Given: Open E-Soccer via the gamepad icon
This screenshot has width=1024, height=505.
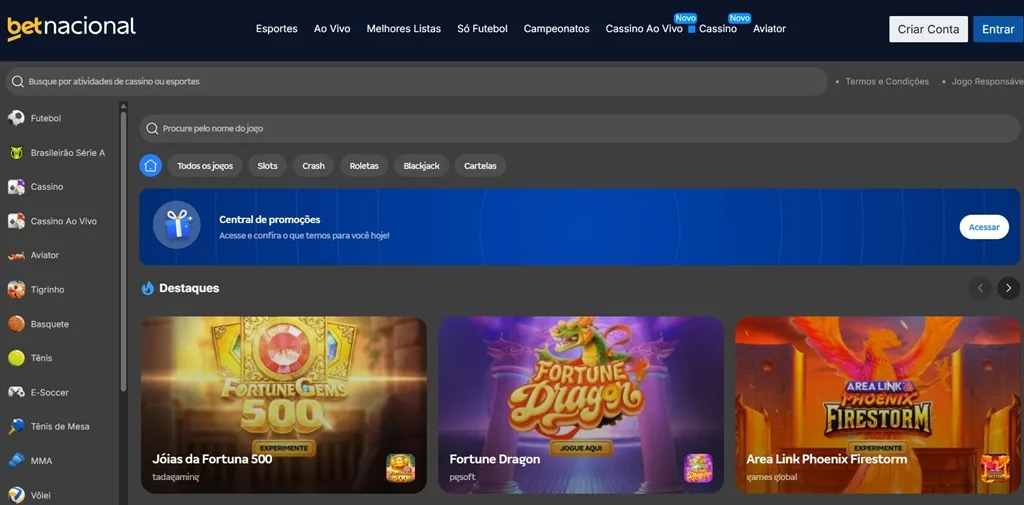Looking at the screenshot, I should [x=16, y=392].
